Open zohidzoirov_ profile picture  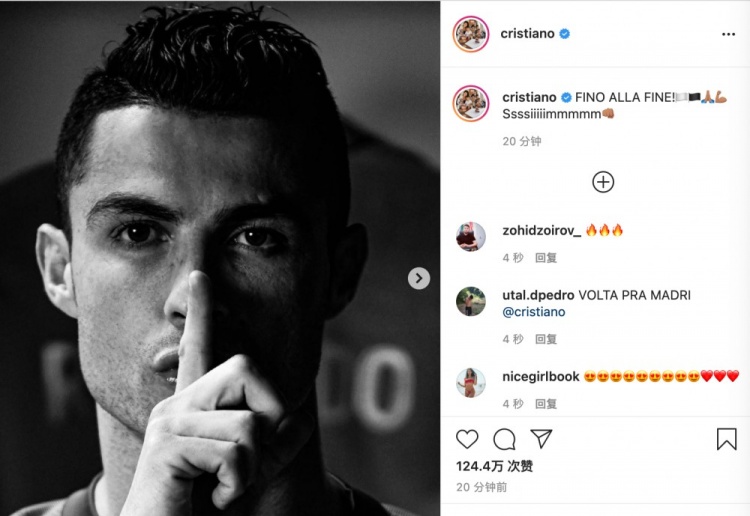[471, 236]
